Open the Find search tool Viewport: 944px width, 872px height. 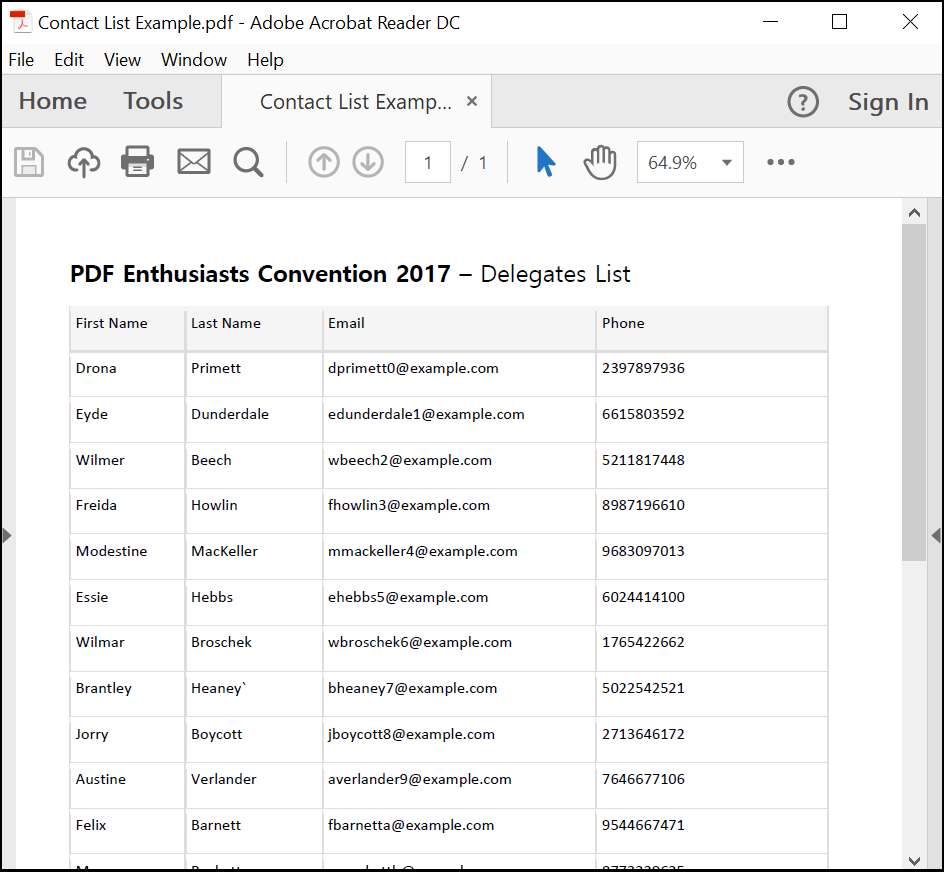[x=247, y=161]
